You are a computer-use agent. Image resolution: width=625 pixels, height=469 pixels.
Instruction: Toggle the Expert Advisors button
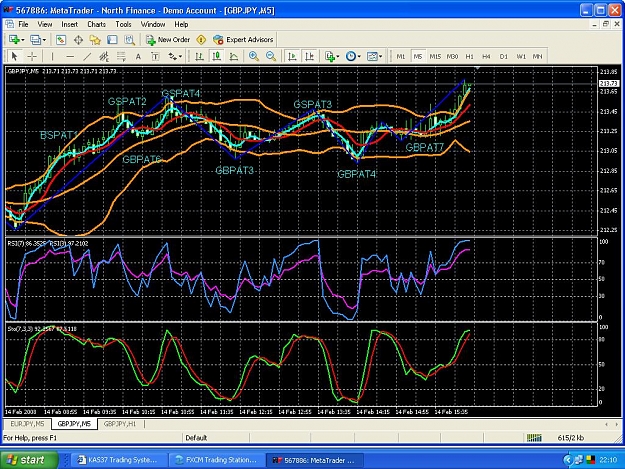coord(243,40)
